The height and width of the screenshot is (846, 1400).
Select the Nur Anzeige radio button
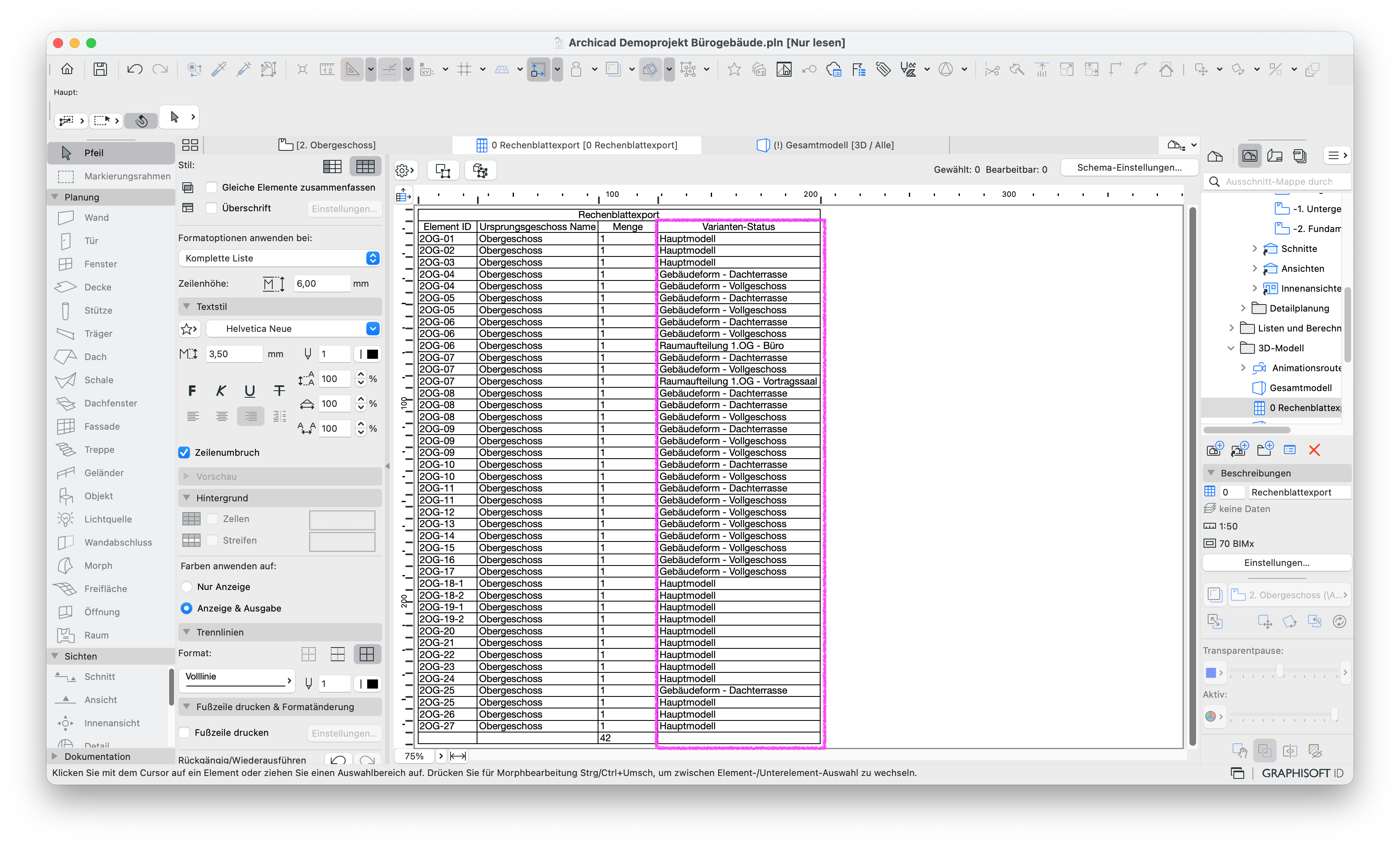pos(187,587)
